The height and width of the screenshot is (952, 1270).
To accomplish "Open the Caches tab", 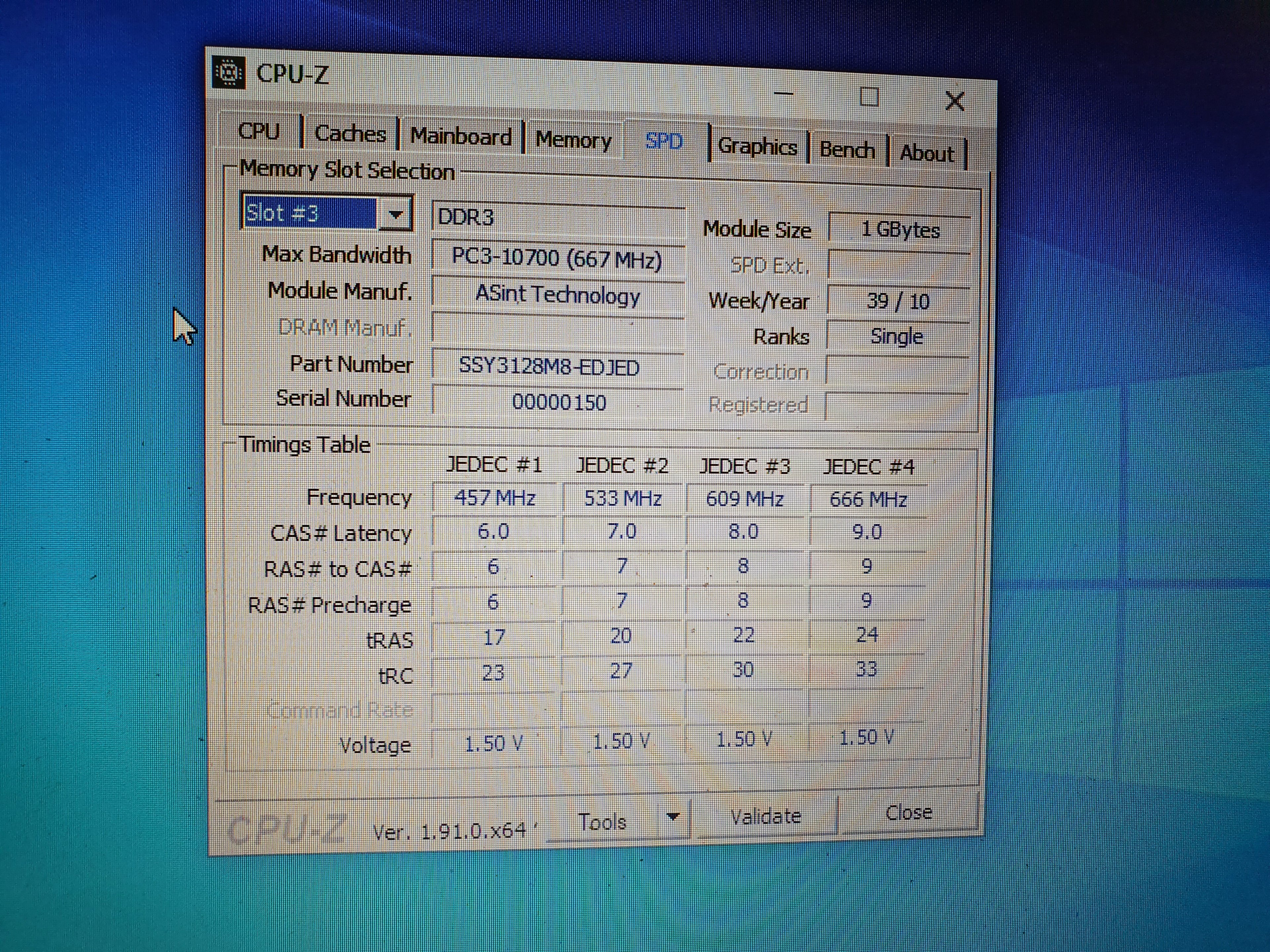I will tap(350, 134).
